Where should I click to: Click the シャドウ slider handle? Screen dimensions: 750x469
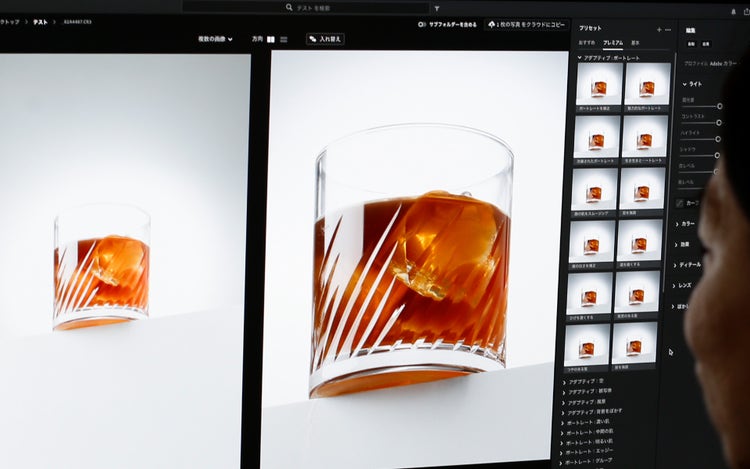point(717,155)
